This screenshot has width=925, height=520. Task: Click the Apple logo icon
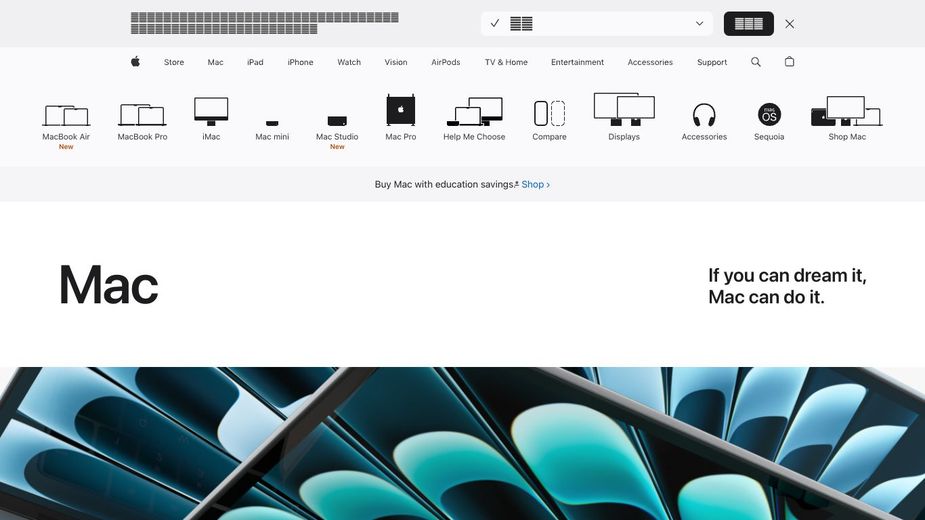coord(135,62)
